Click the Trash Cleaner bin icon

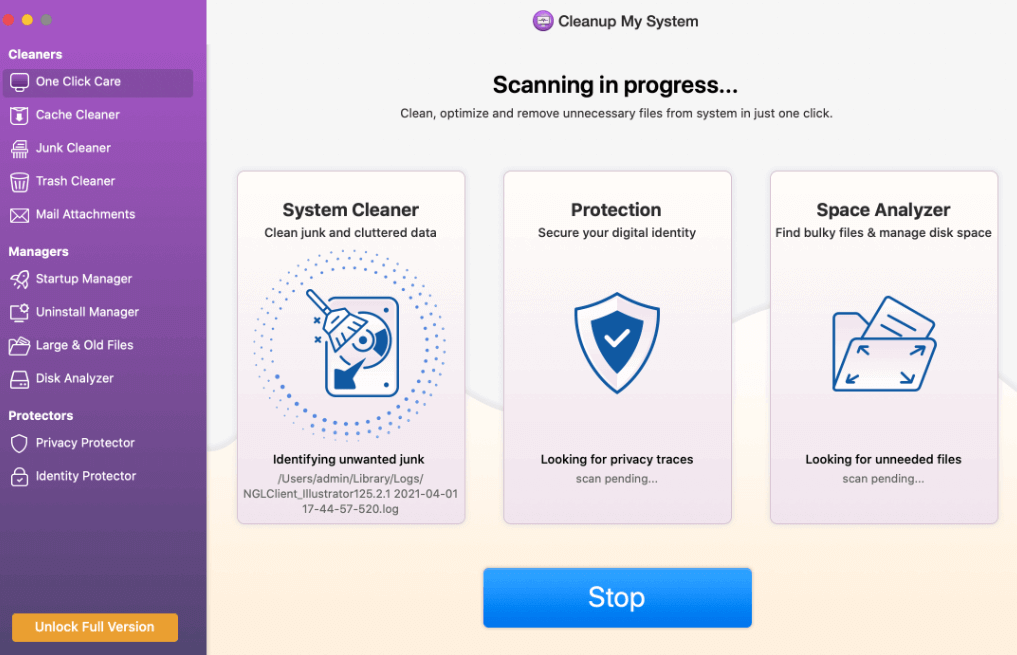[x=19, y=181]
